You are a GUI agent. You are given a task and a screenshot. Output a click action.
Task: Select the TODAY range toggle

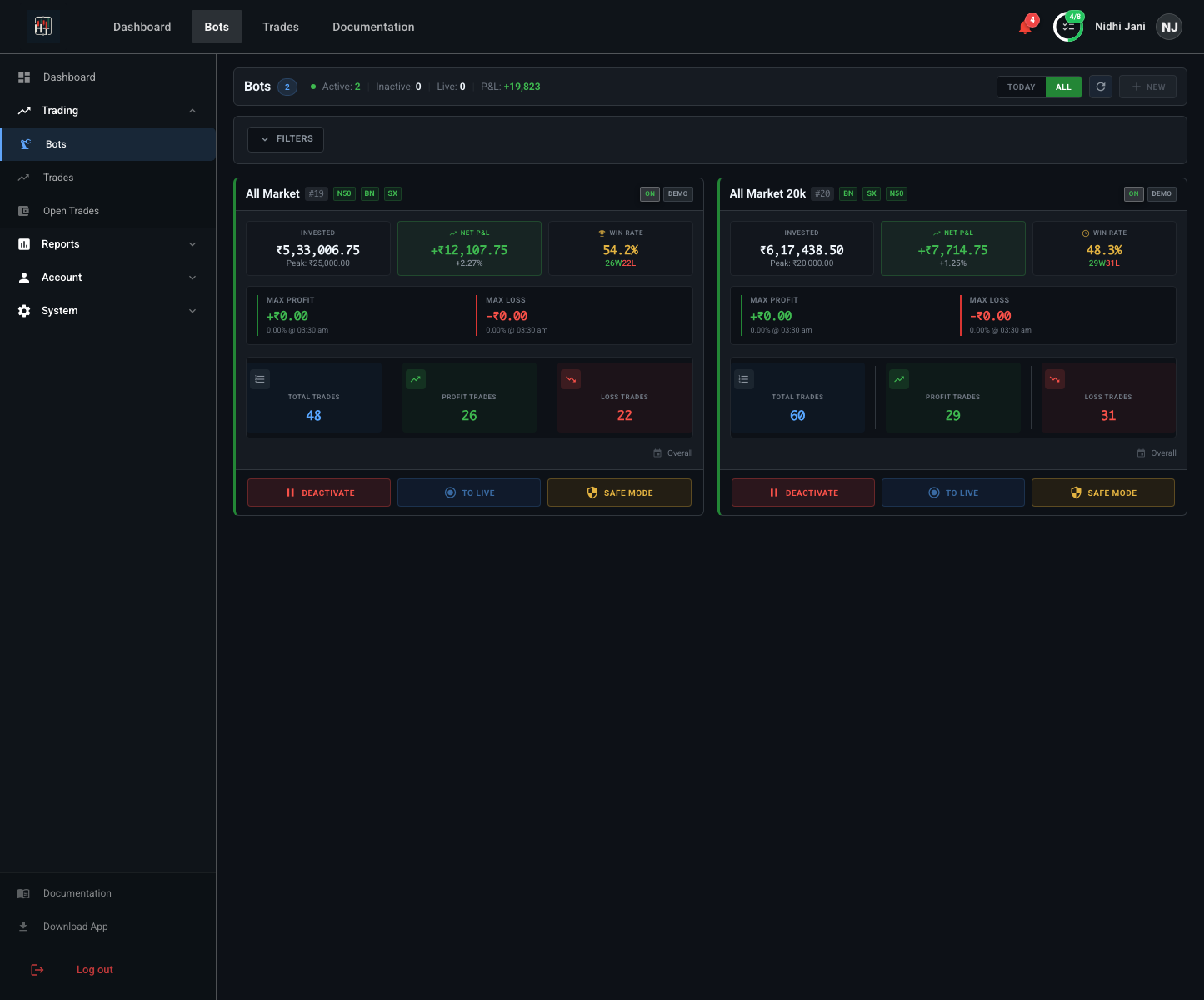(1021, 87)
